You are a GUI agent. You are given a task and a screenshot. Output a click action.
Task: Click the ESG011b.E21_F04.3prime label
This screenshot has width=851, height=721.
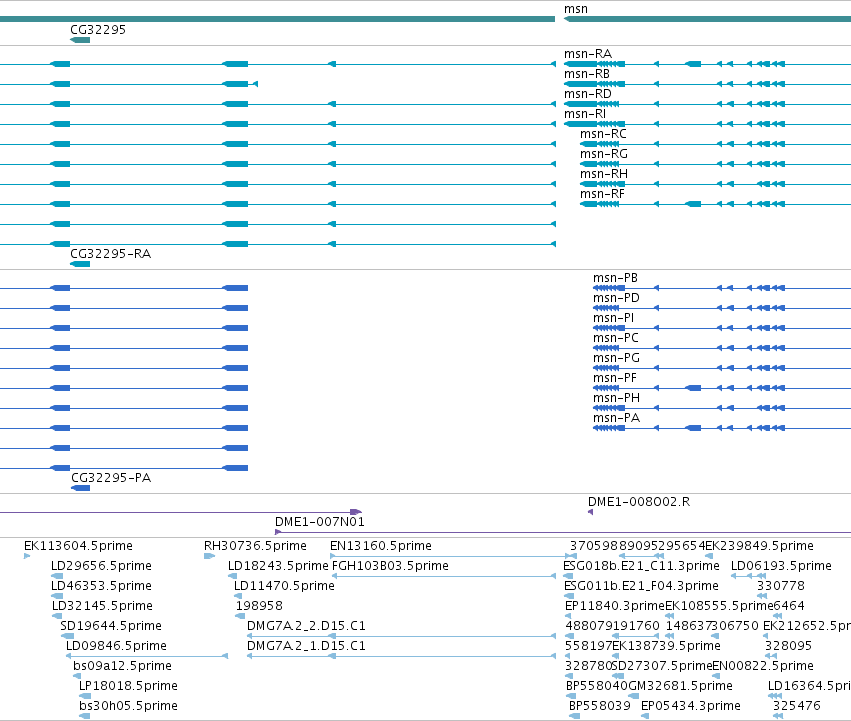(642, 586)
